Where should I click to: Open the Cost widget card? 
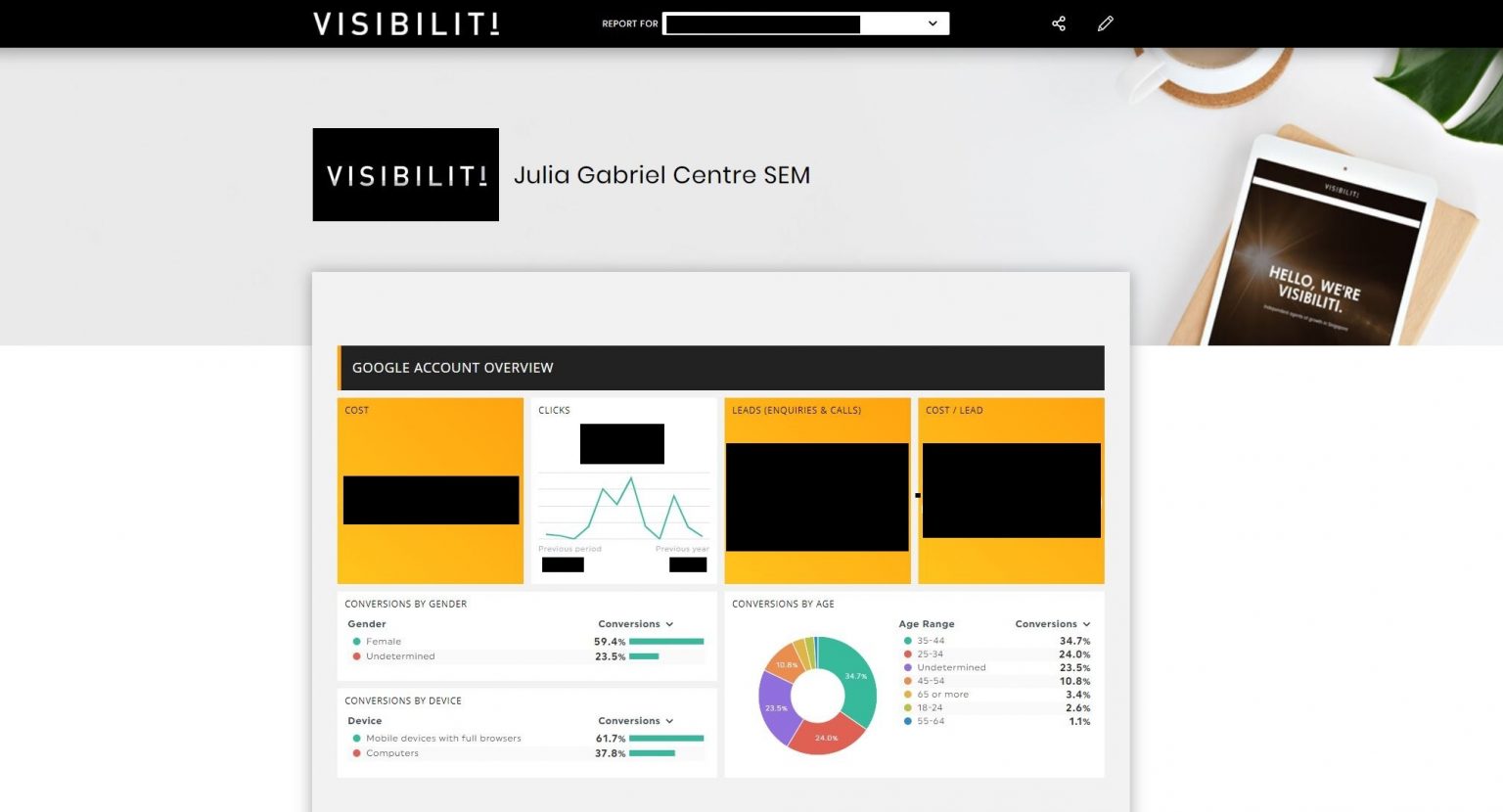(x=431, y=490)
